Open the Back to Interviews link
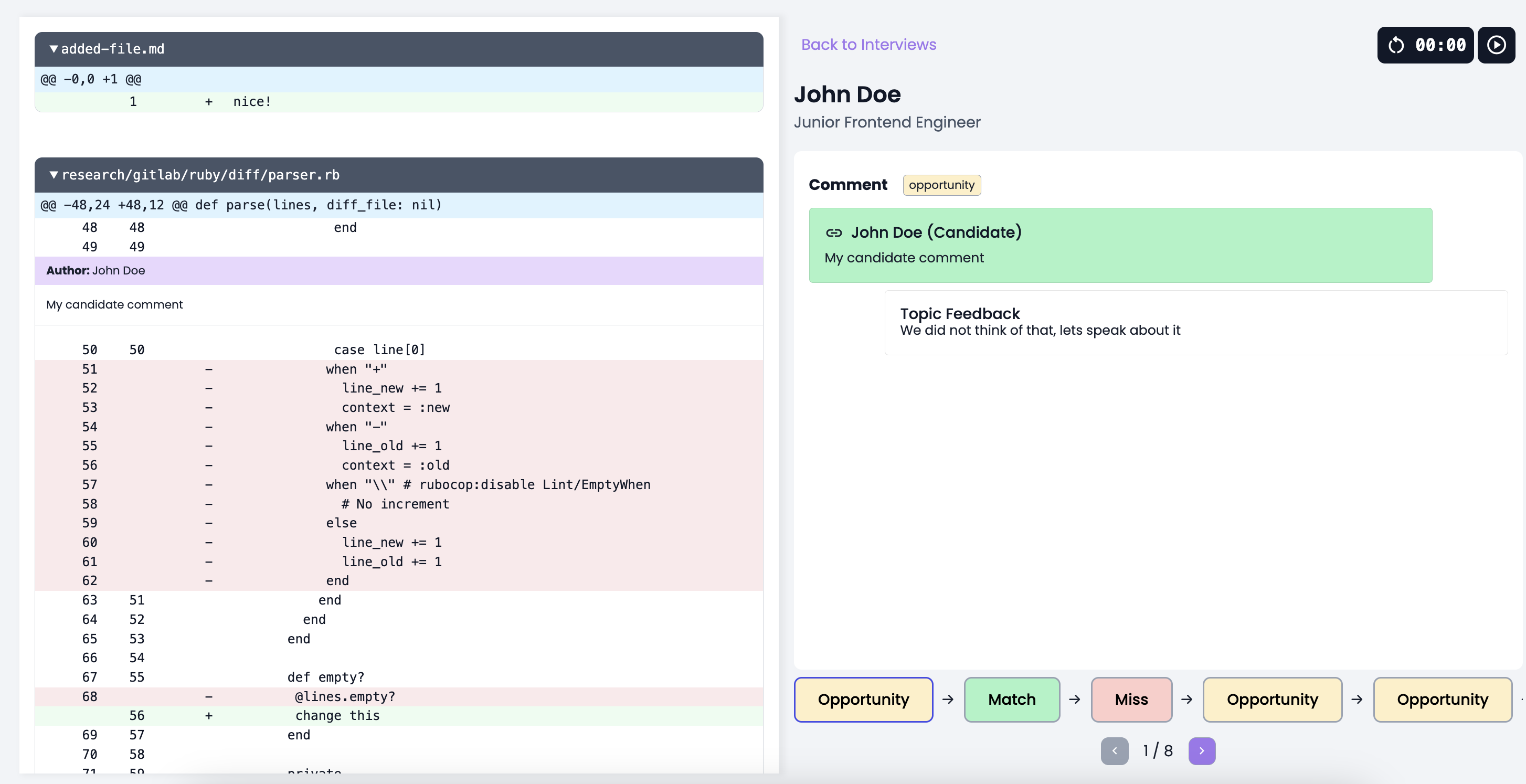Viewport: 1526px width, 784px height. 868,45
